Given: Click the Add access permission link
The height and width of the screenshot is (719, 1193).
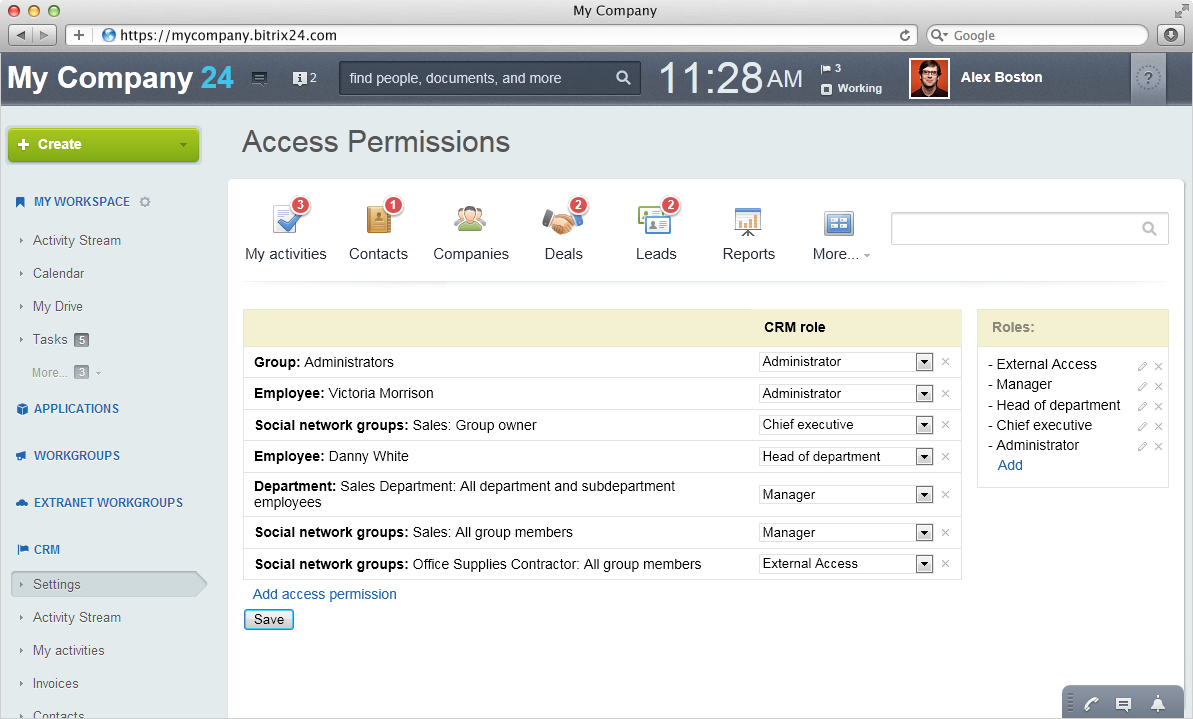Looking at the screenshot, I should click(x=324, y=594).
